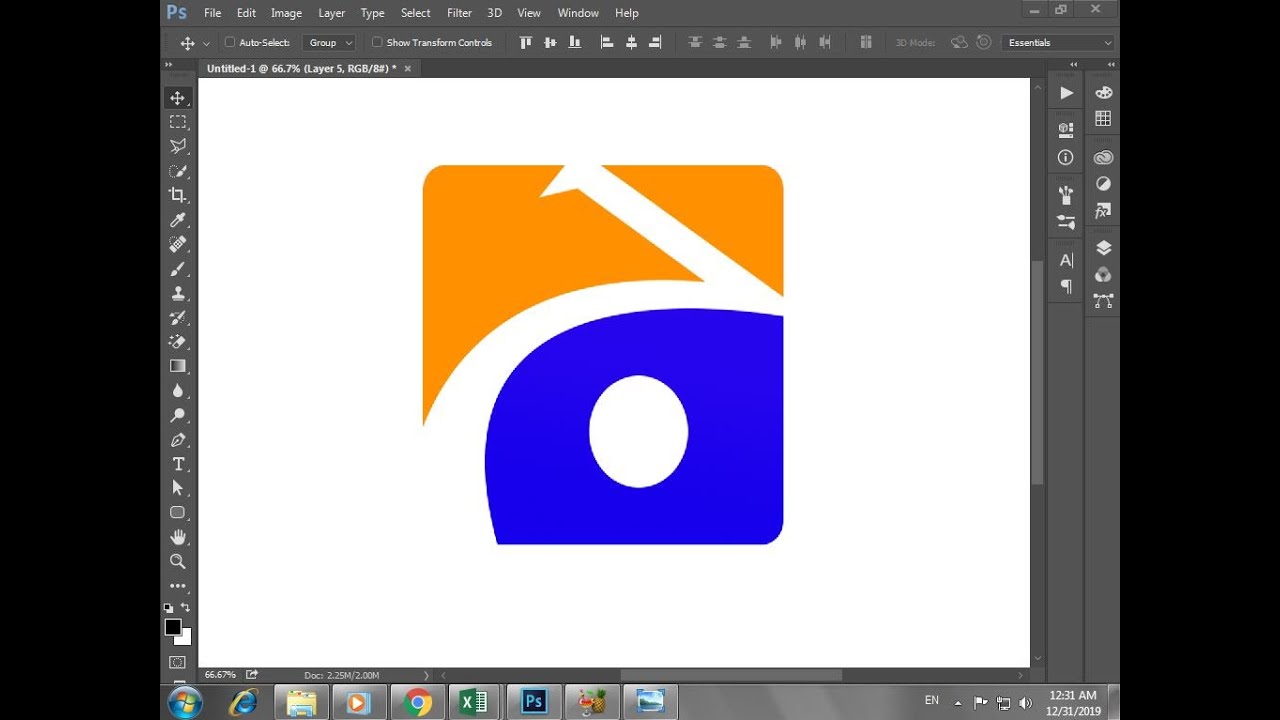Expand the tools panel double arrows
This screenshot has width=1280, height=720.
point(169,64)
